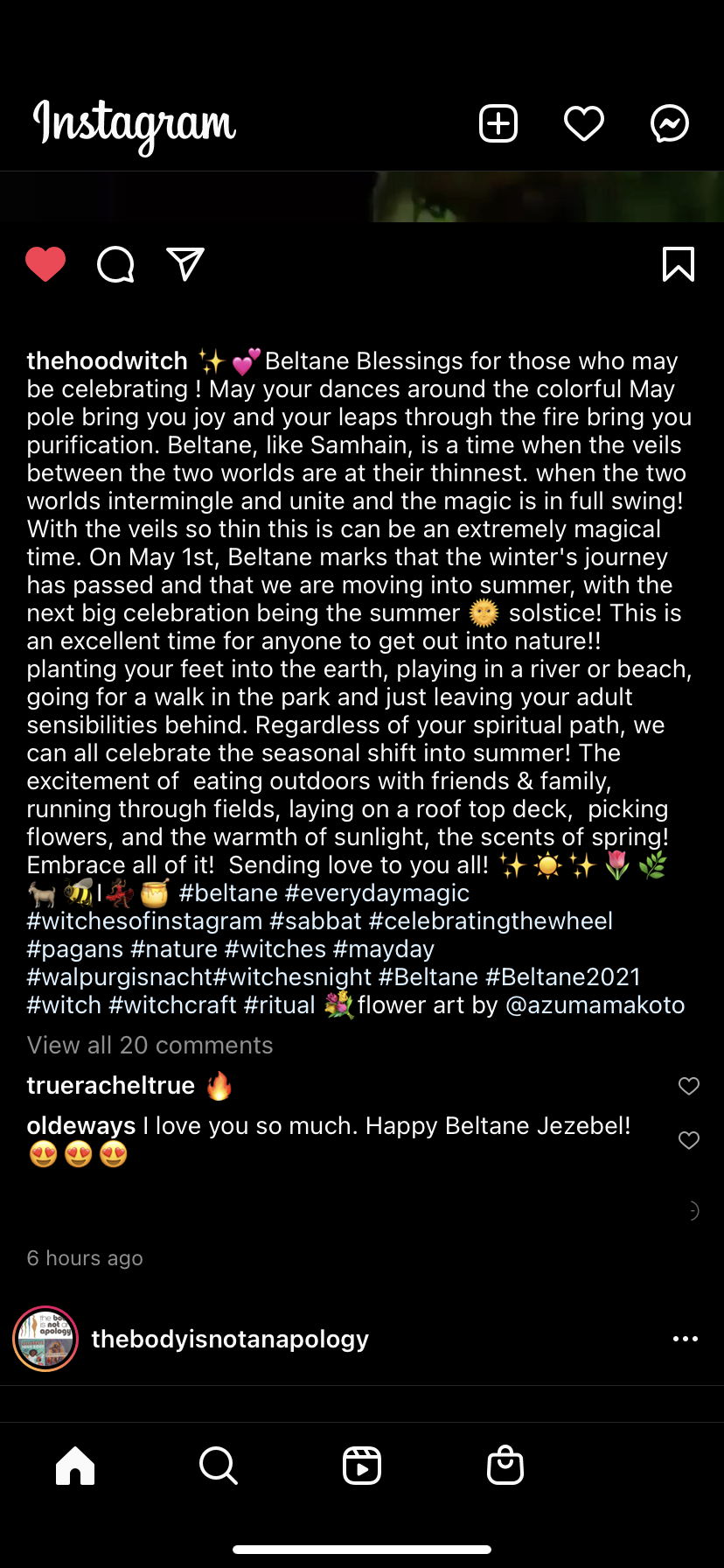The height and width of the screenshot is (1568, 724).
Task: Open the Shop bag tab
Action: (505, 1465)
